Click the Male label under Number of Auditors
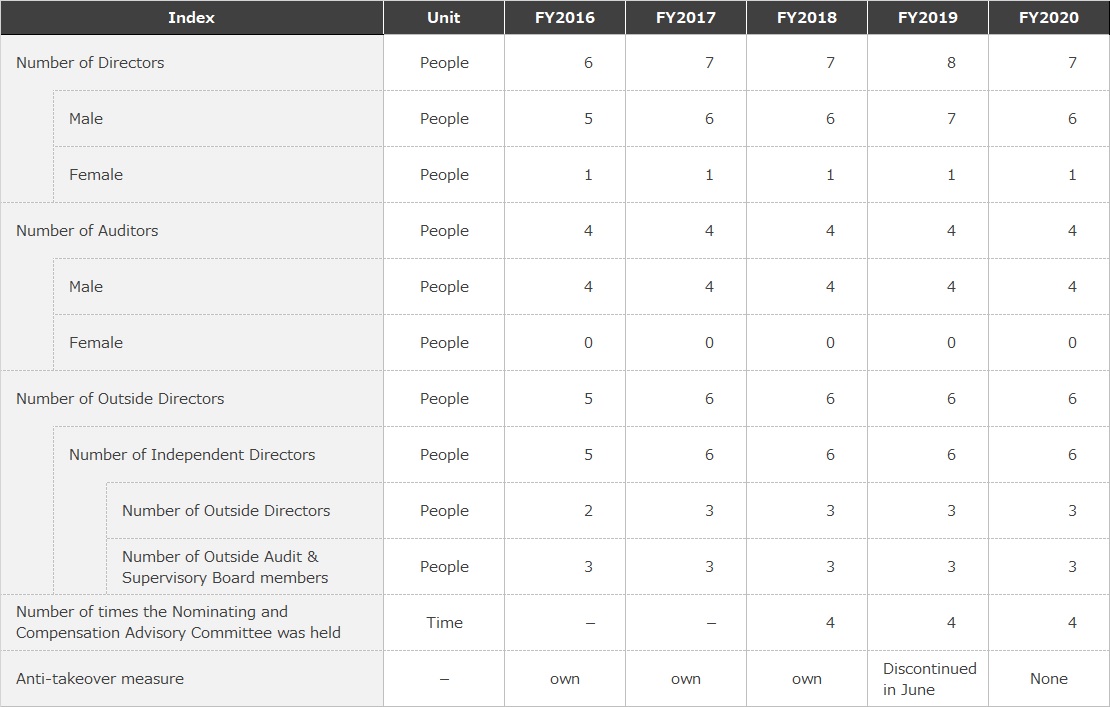Screen dimensions: 1110x707 tap(86, 287)
